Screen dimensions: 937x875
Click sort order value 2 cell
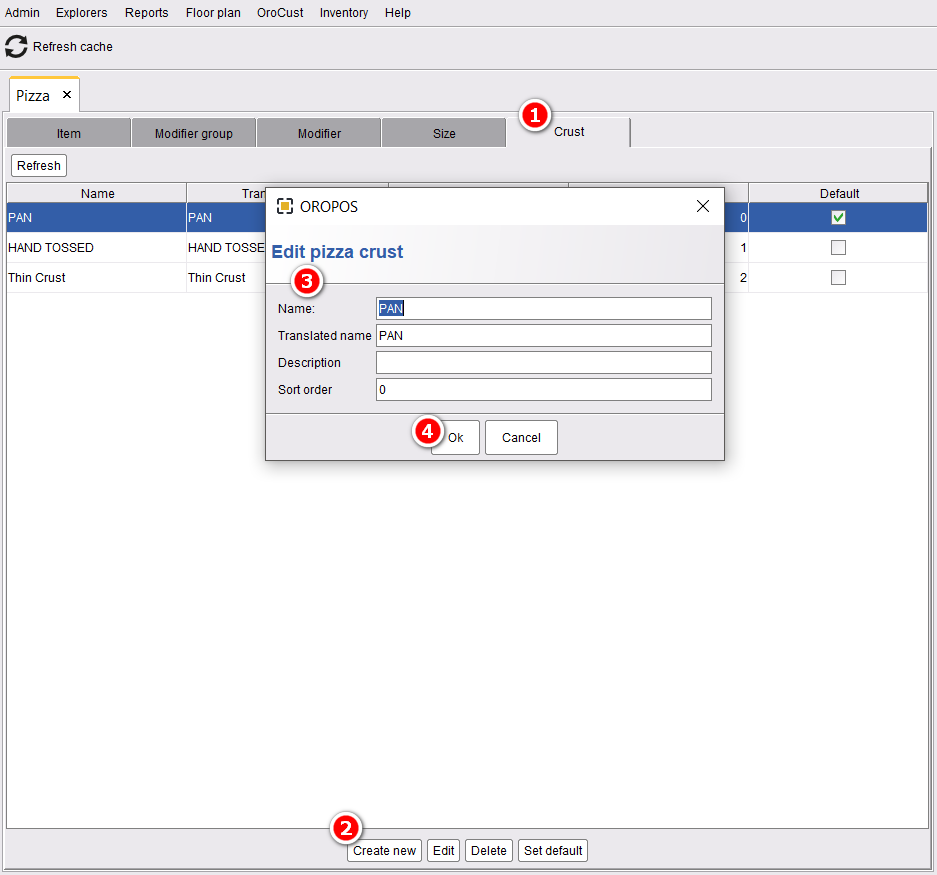[736, 277]
